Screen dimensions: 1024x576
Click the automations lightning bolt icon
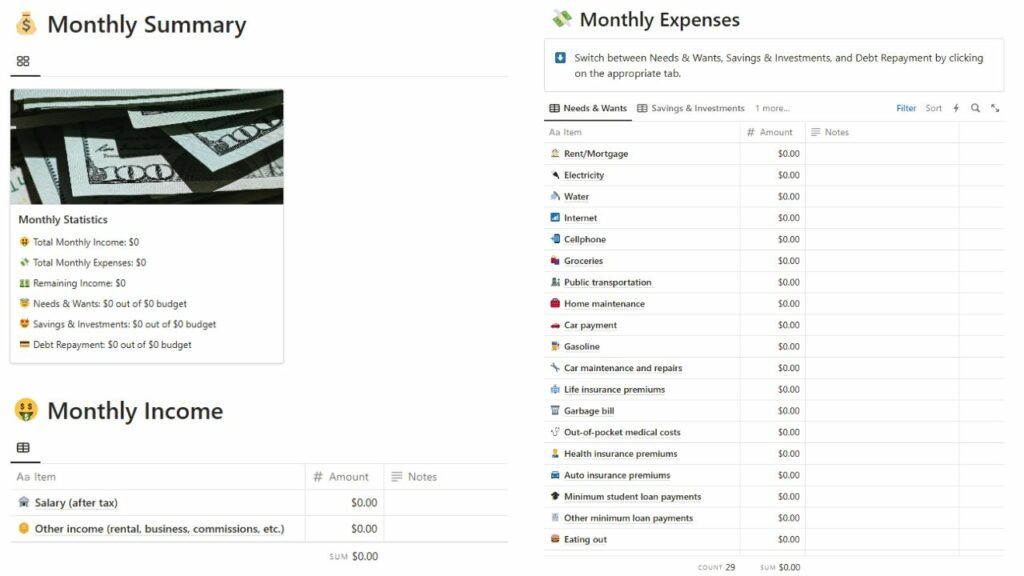[956, 108]
